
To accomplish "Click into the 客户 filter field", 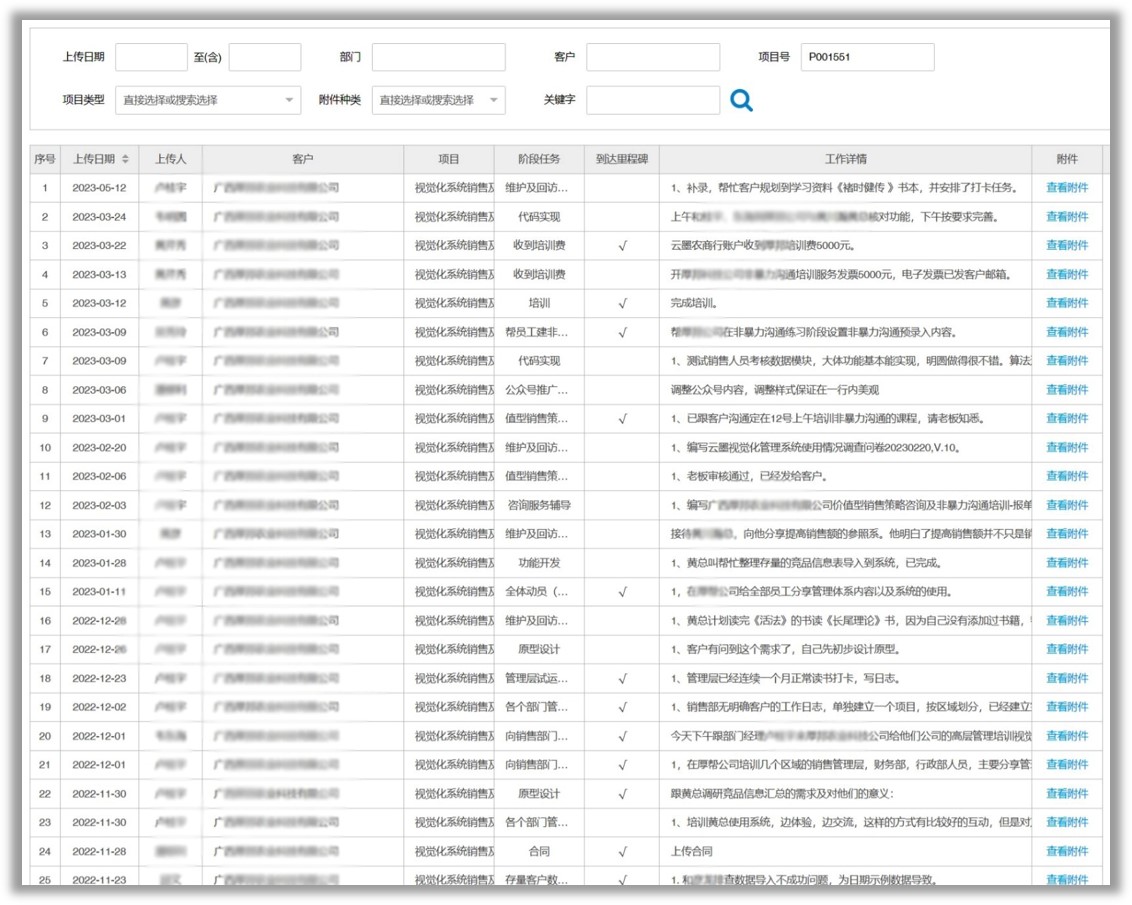I will click(x=652, y=58).
